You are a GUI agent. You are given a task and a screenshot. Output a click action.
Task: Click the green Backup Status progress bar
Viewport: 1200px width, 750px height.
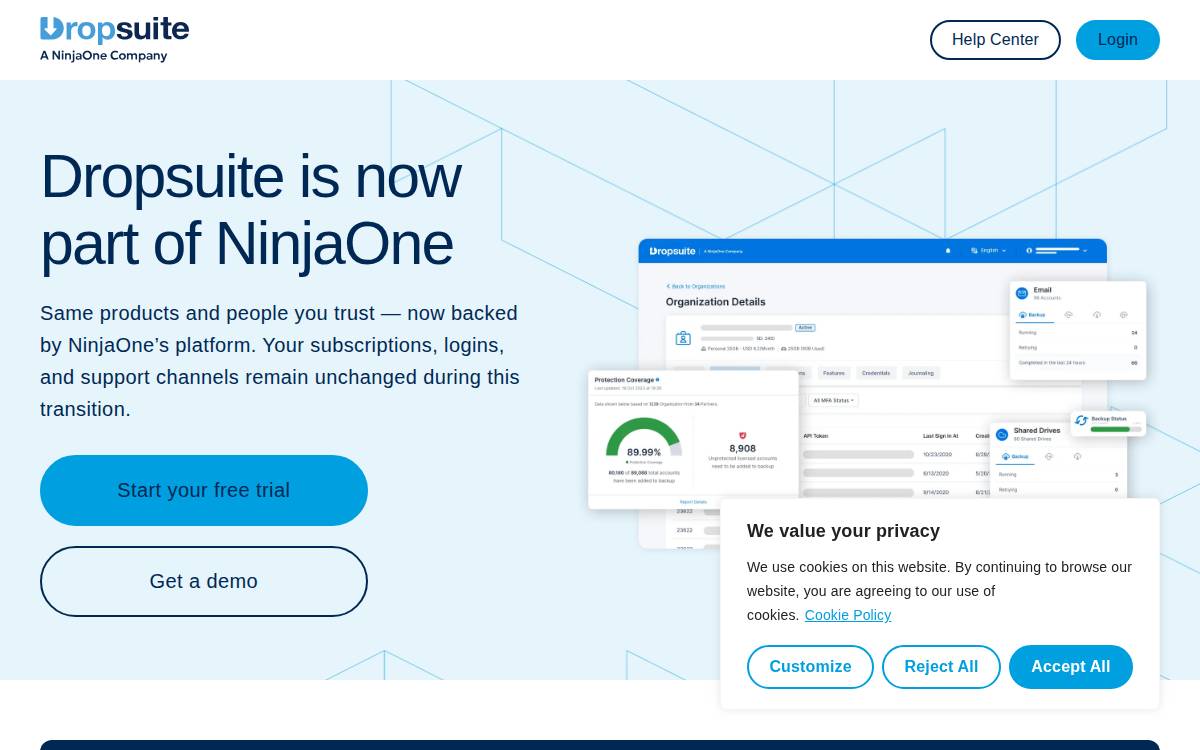(1115, 429)
